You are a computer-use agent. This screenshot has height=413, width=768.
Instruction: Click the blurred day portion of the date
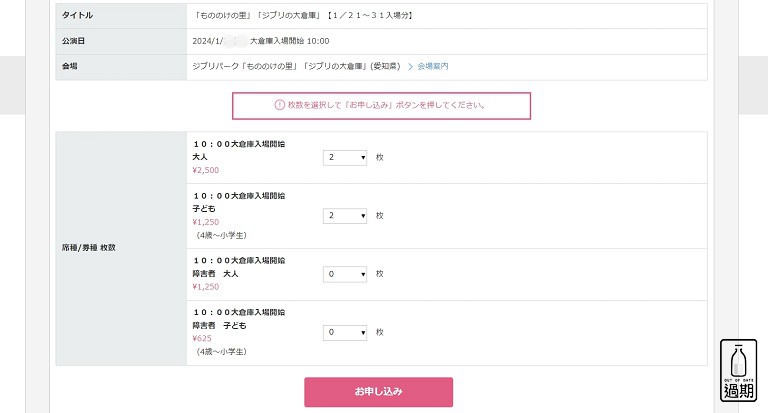235,41
